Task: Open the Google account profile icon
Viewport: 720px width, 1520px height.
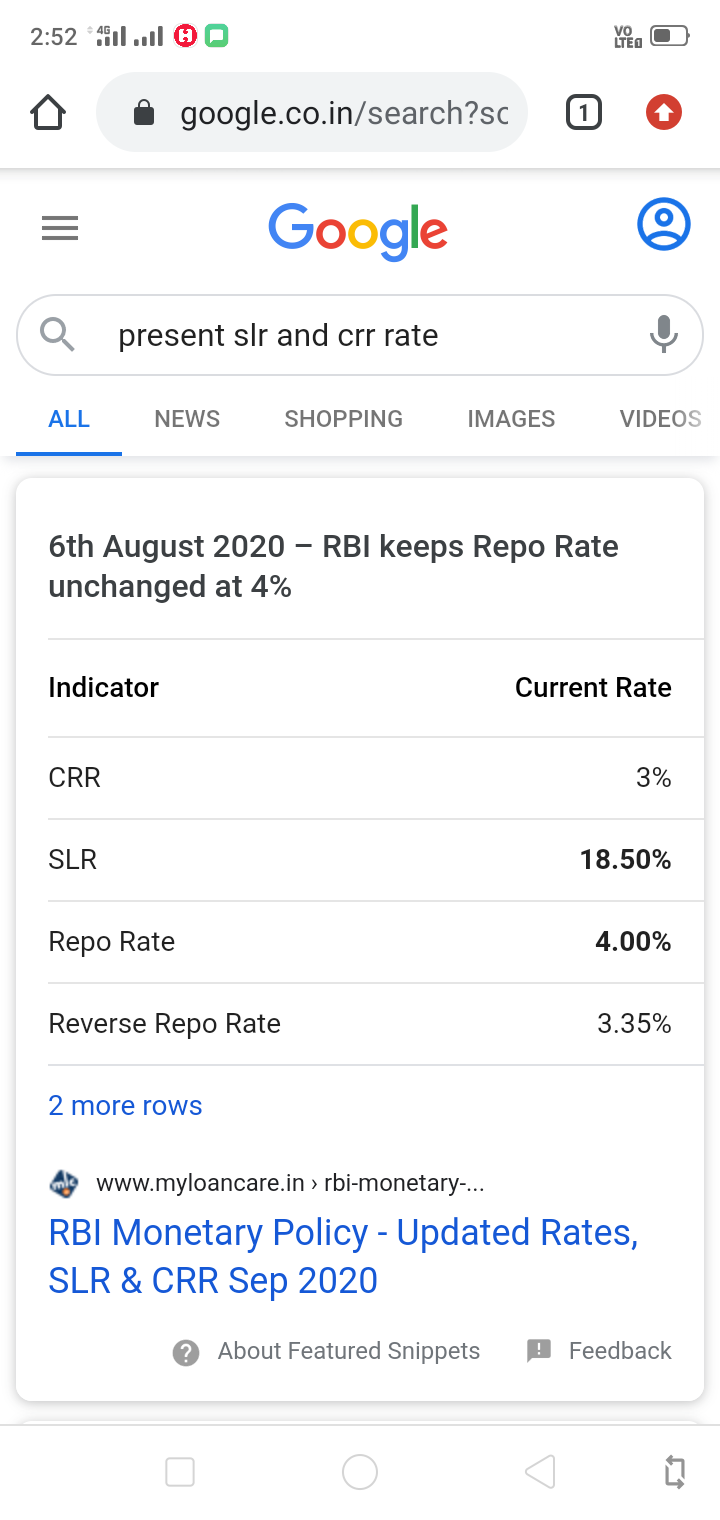Action: click(x=664, y=225)
